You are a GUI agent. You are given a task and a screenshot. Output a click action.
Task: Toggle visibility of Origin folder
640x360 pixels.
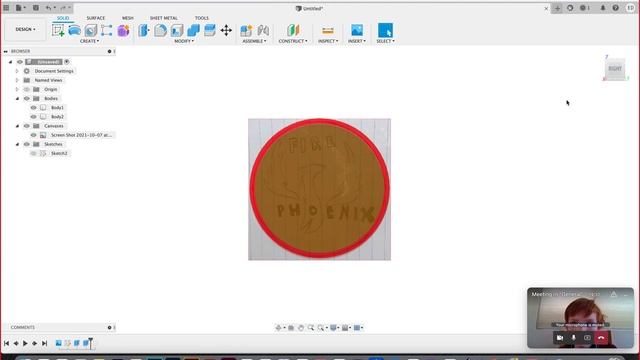27,89
